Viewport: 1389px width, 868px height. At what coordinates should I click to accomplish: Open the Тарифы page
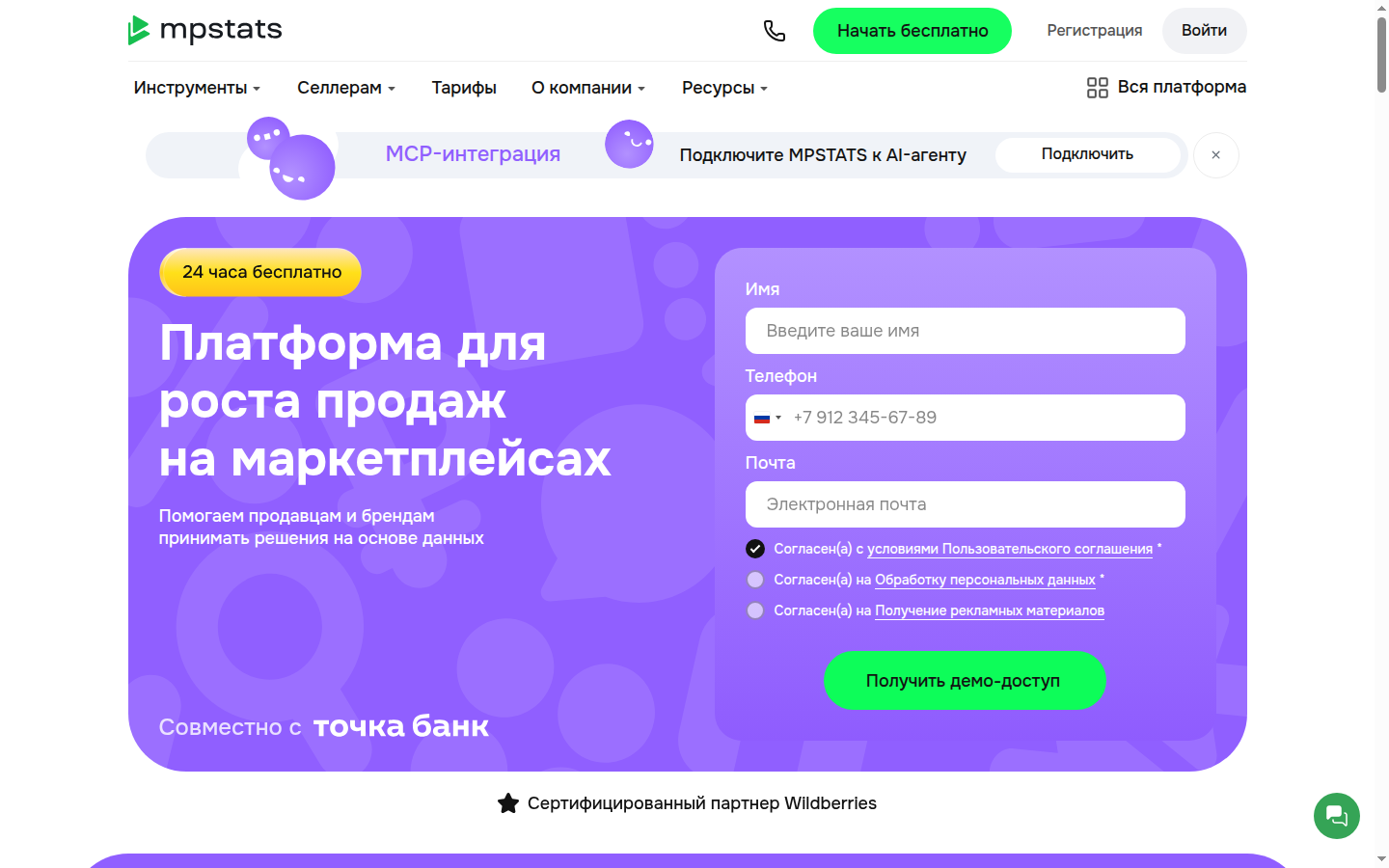click(x=464, y=88)
